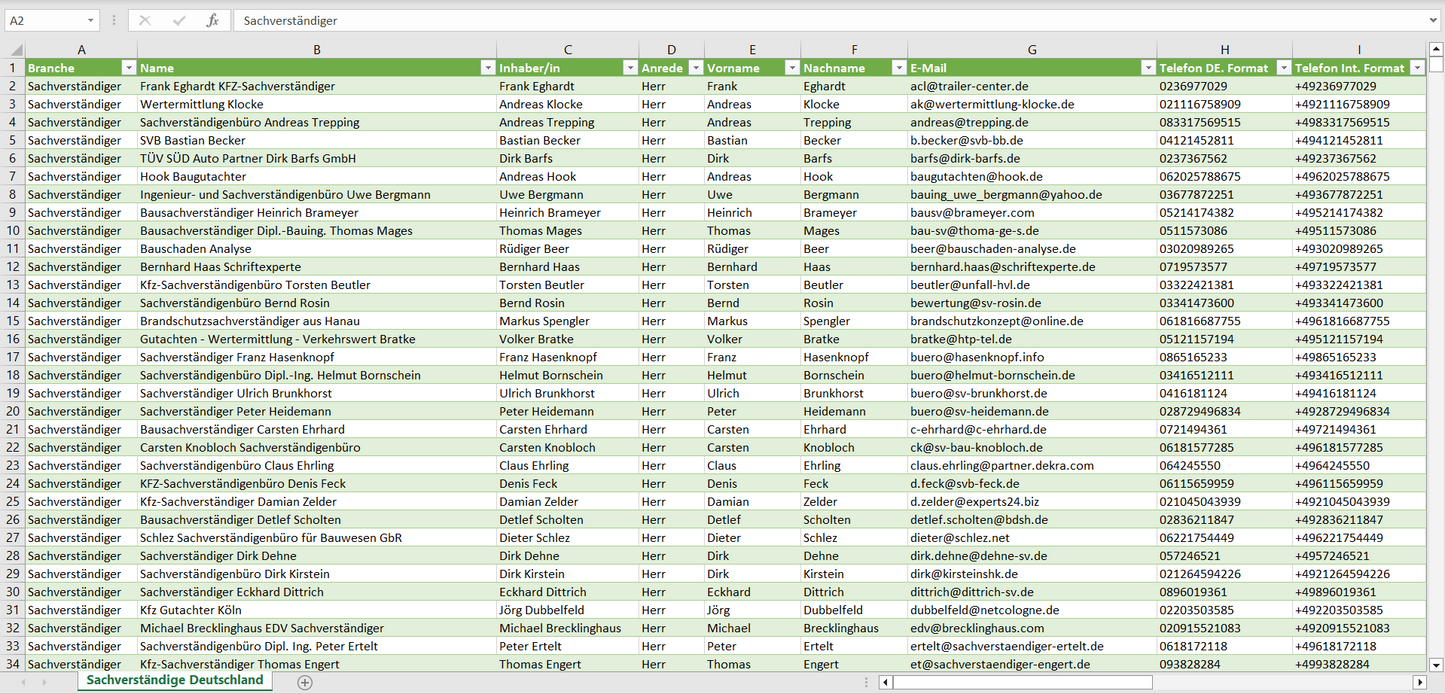Click the horizontal scrollbar thumb
1445x694 pixels.
1020,682
